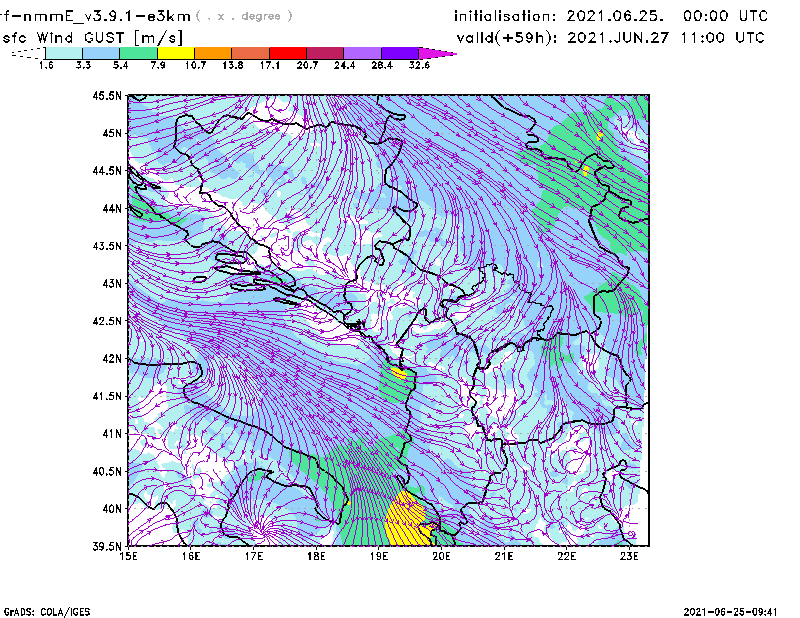This screenshot has width=800, height=618.
Task: Click the green legend swatch (5.4–7.9)
Action: [139, 53]
